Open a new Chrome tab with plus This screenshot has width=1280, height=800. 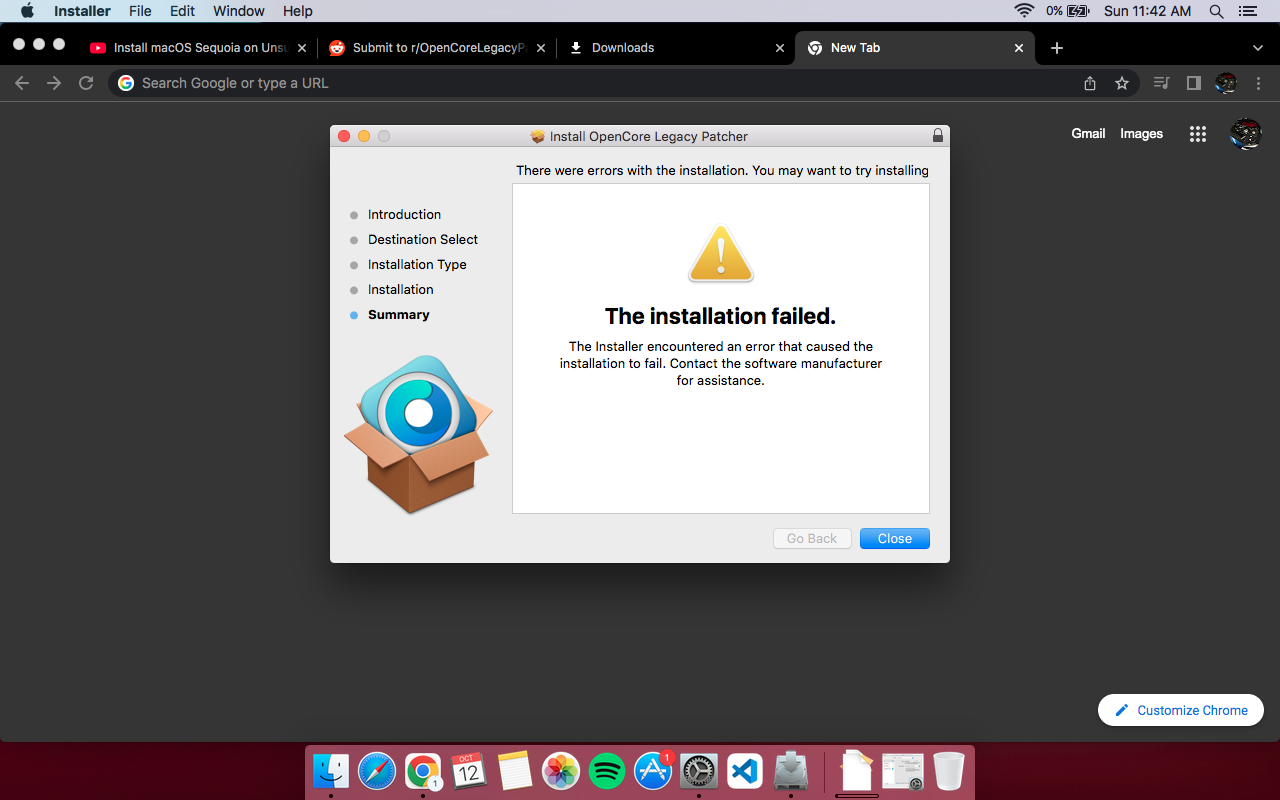tap(1057, 48)
